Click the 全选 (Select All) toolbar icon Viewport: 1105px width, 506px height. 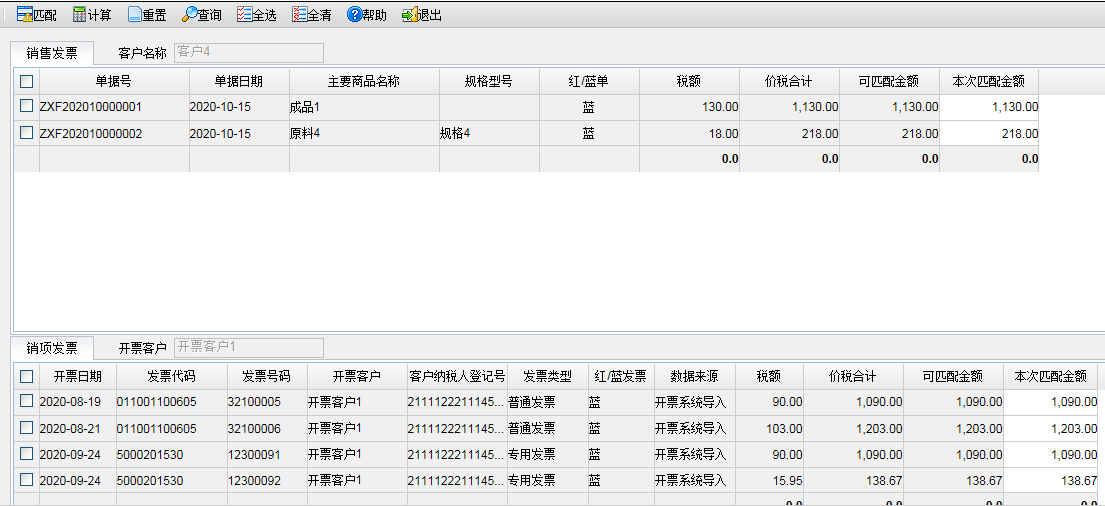256,15
